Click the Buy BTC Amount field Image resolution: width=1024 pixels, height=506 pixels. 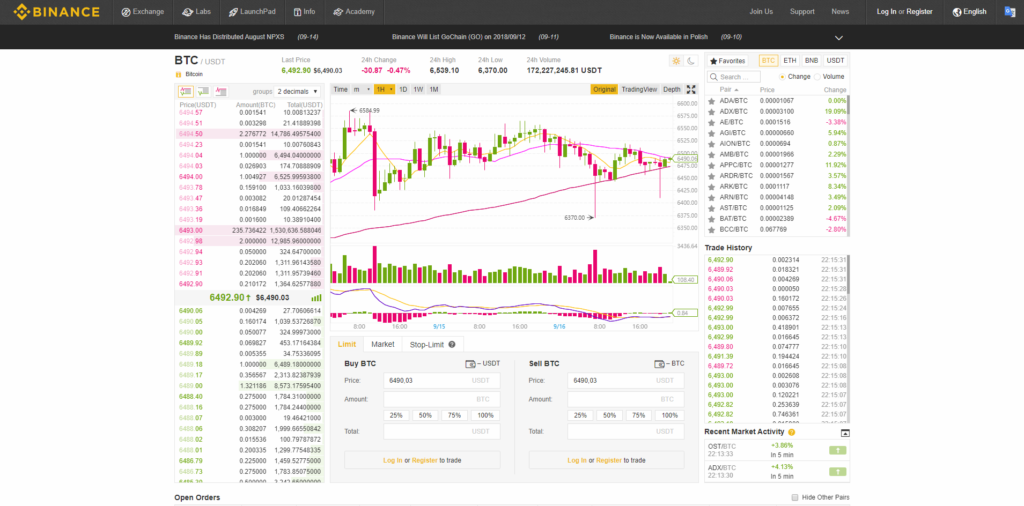point(441,399)
